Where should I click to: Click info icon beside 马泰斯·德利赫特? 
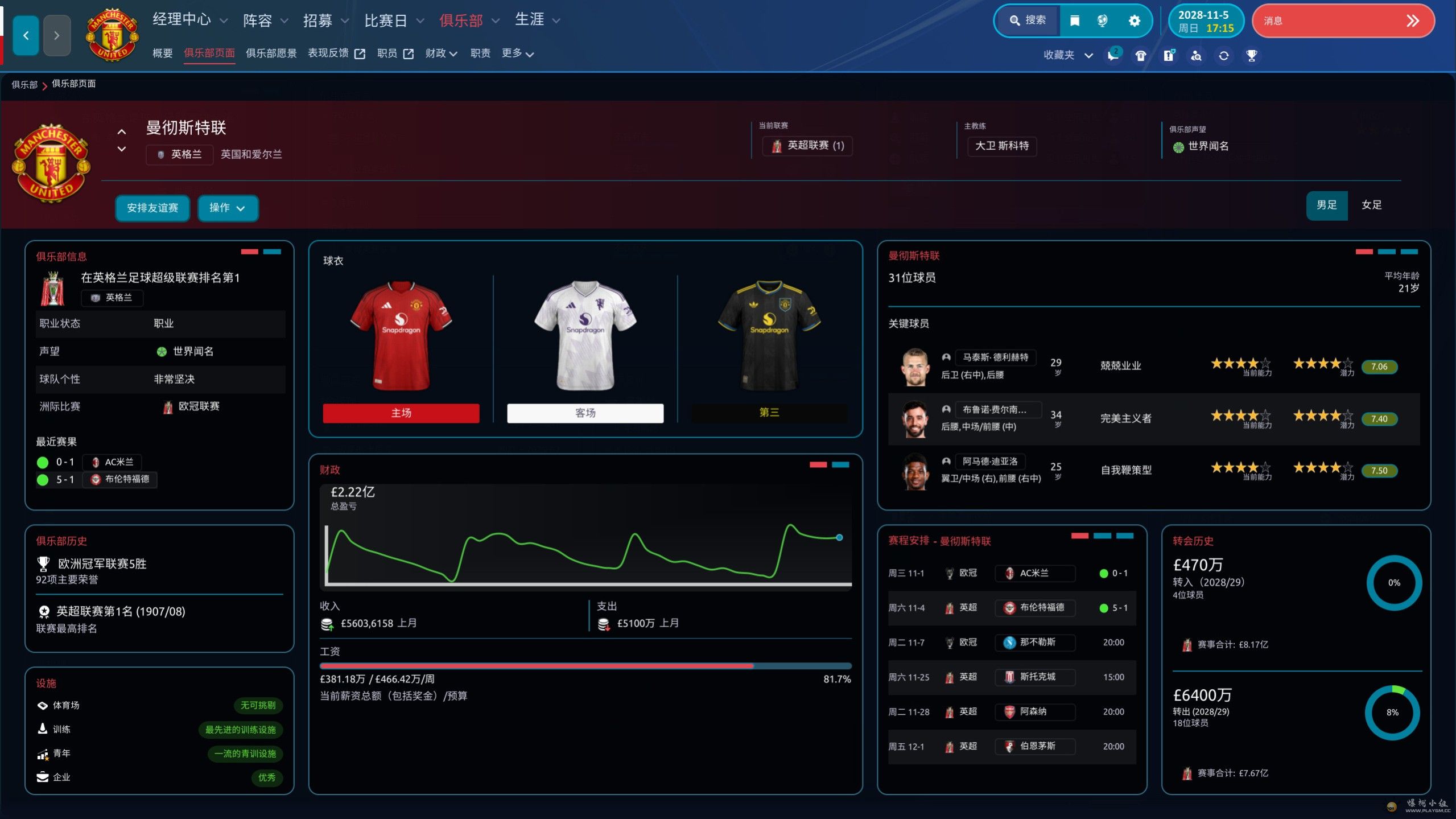(x=946, y=357)
